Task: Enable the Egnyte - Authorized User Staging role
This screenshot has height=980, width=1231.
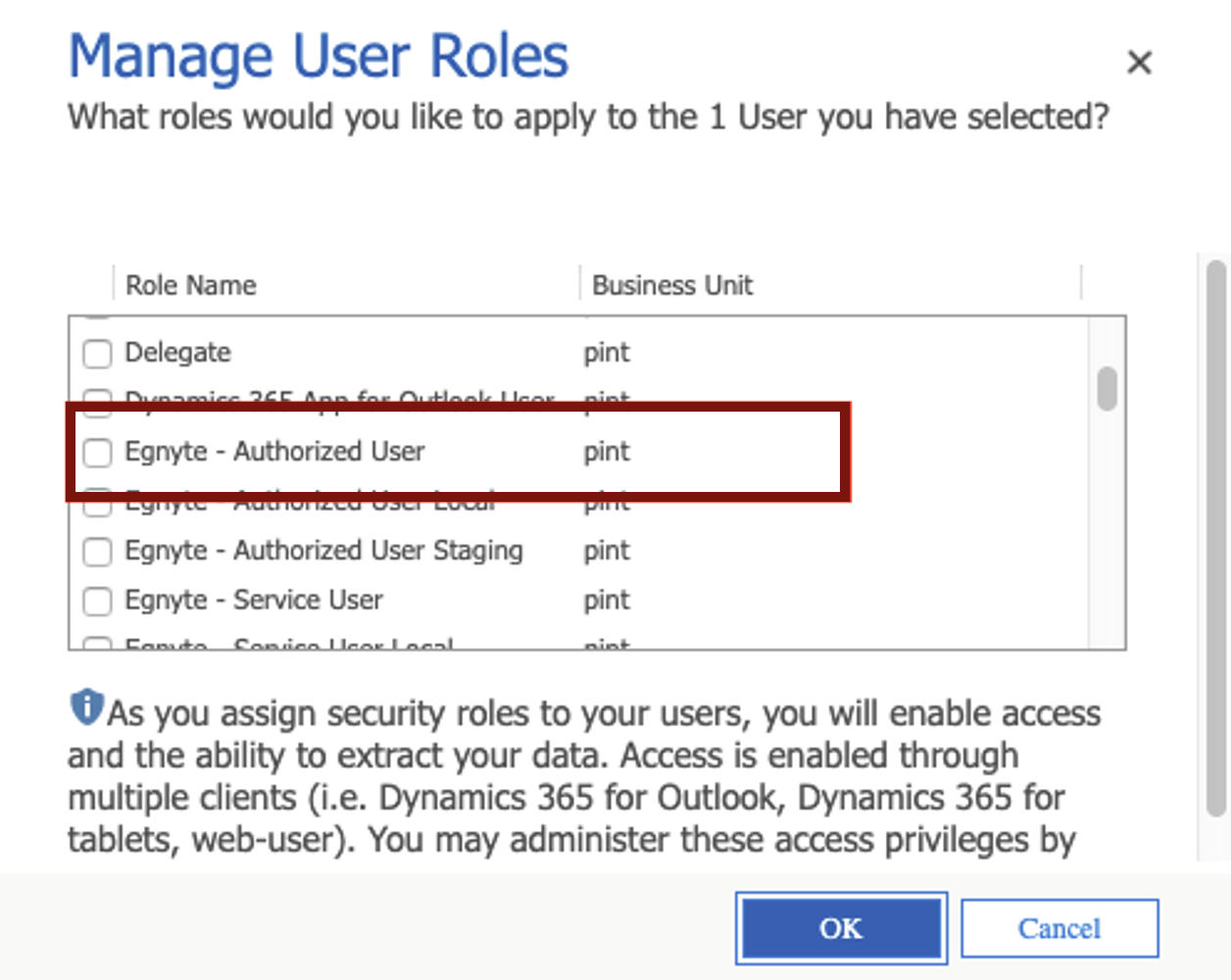Action: tap(97, 551)
